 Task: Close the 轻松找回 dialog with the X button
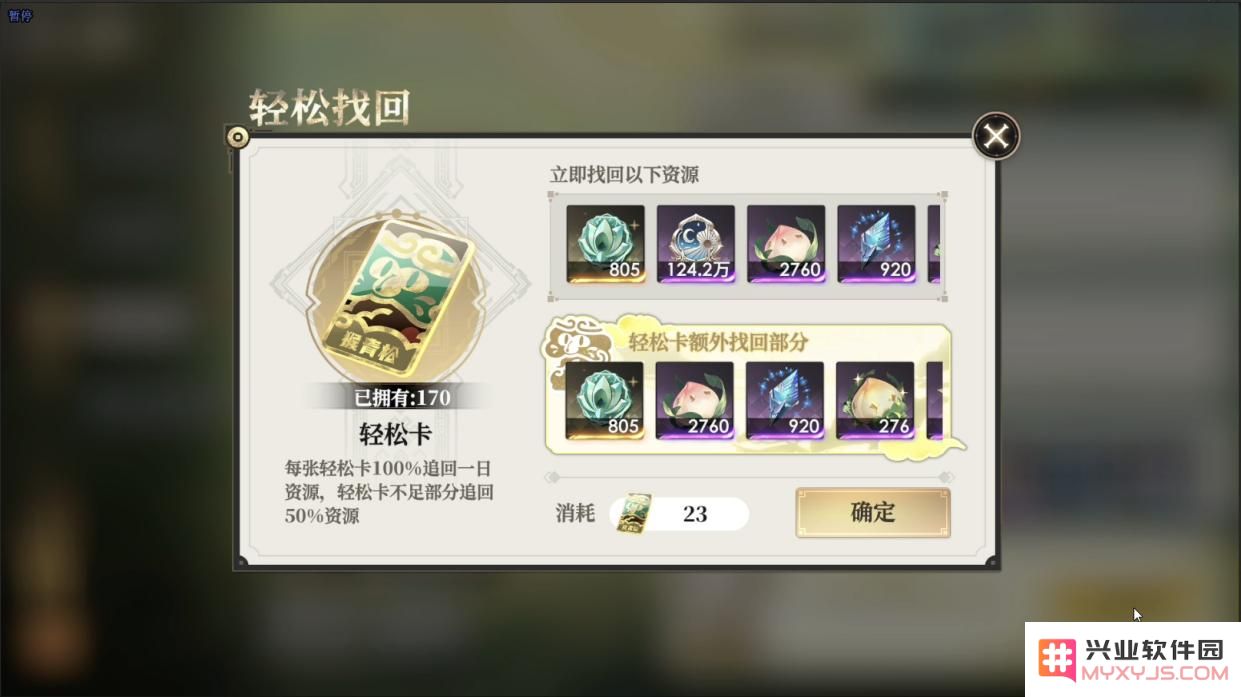[x=996, y=137]
